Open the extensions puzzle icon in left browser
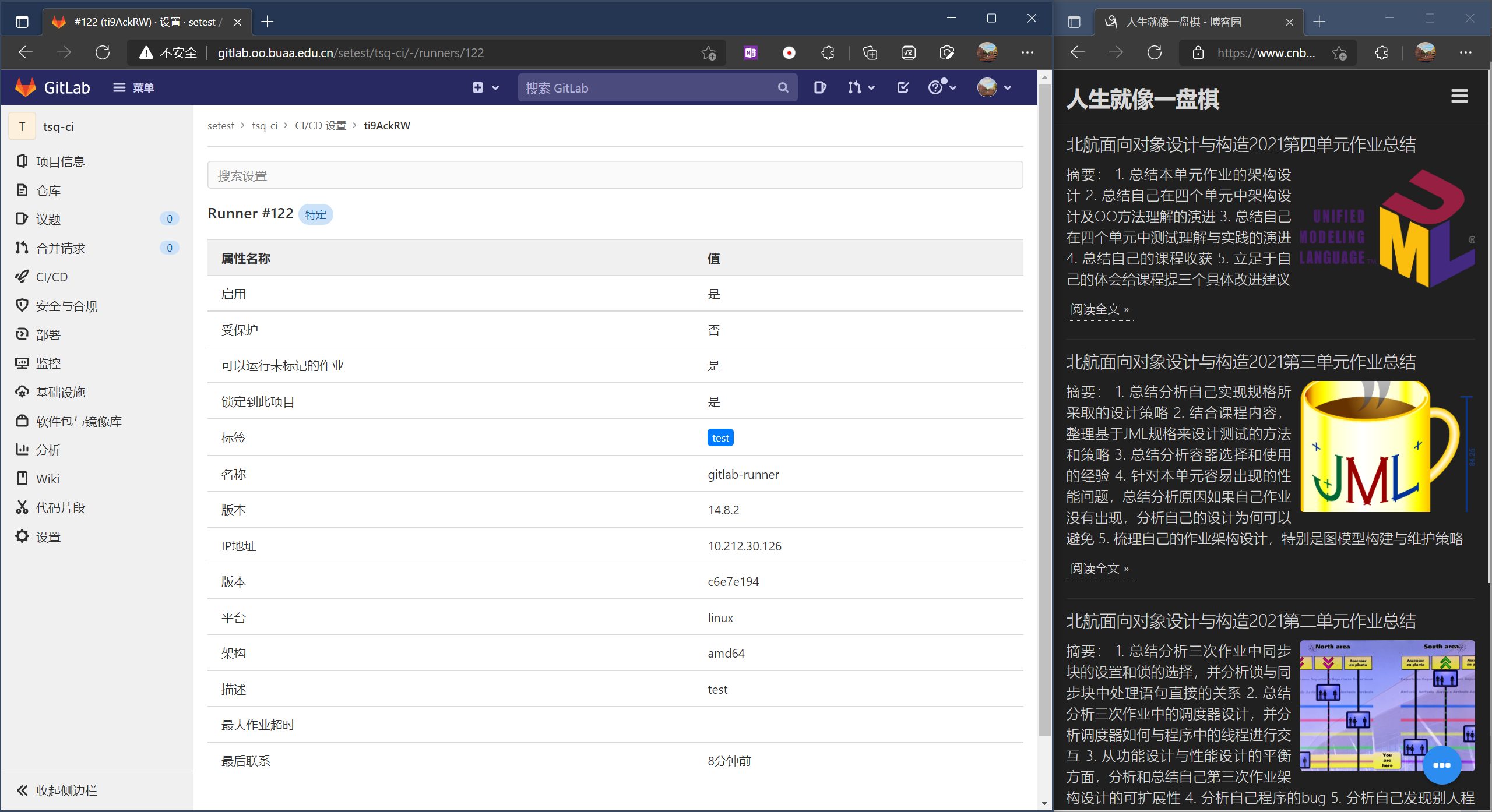 828,53
